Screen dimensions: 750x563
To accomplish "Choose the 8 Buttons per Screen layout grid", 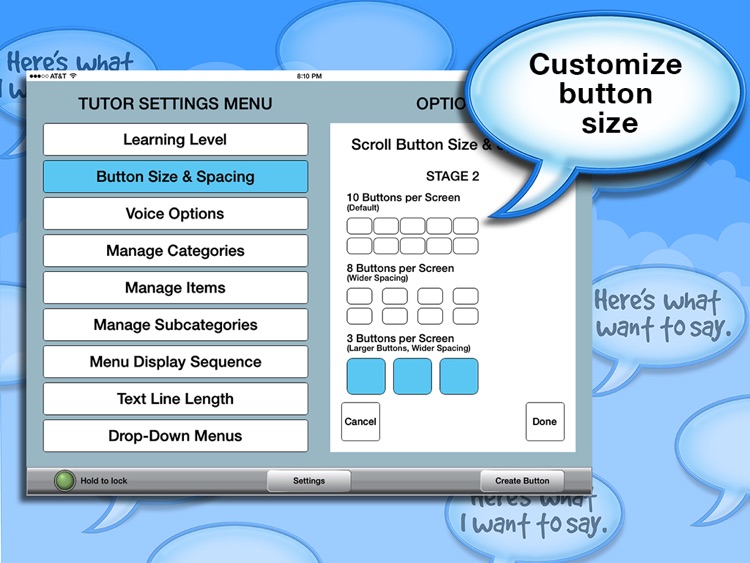I will tap(412, 306).
